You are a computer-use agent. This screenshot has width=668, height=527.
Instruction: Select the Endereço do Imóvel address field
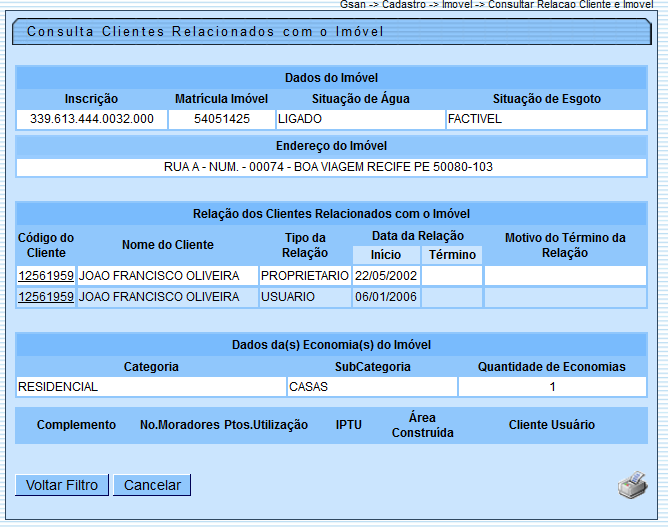[x=332, y=167]
